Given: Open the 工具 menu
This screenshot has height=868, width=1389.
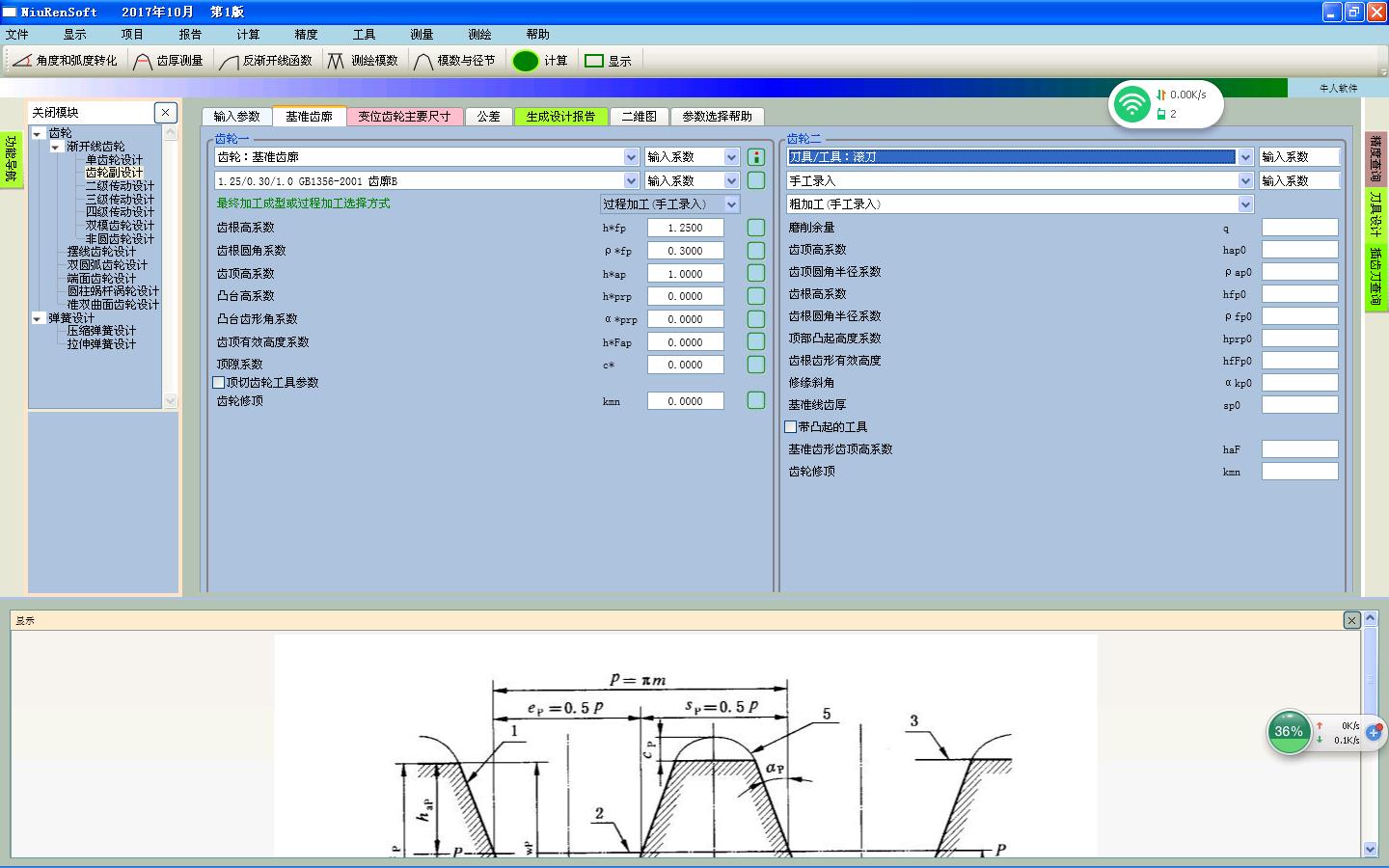Looking at the screenshot, I should (364, 34).
